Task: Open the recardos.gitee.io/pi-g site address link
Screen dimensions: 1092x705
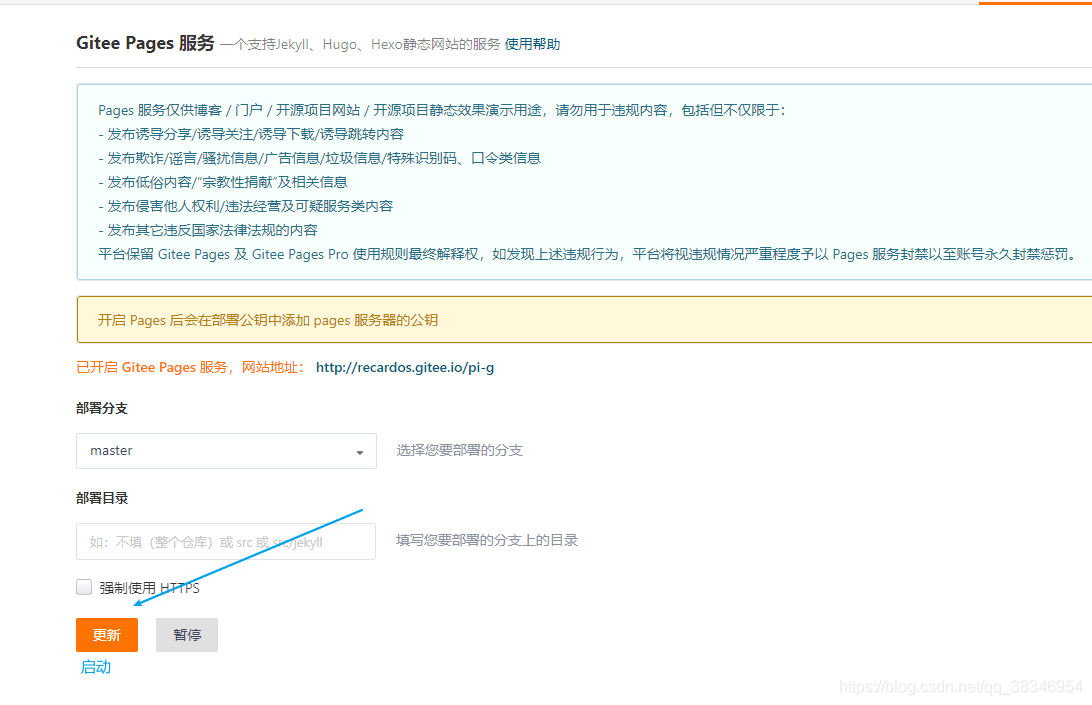Action: (x=405, y=367)
